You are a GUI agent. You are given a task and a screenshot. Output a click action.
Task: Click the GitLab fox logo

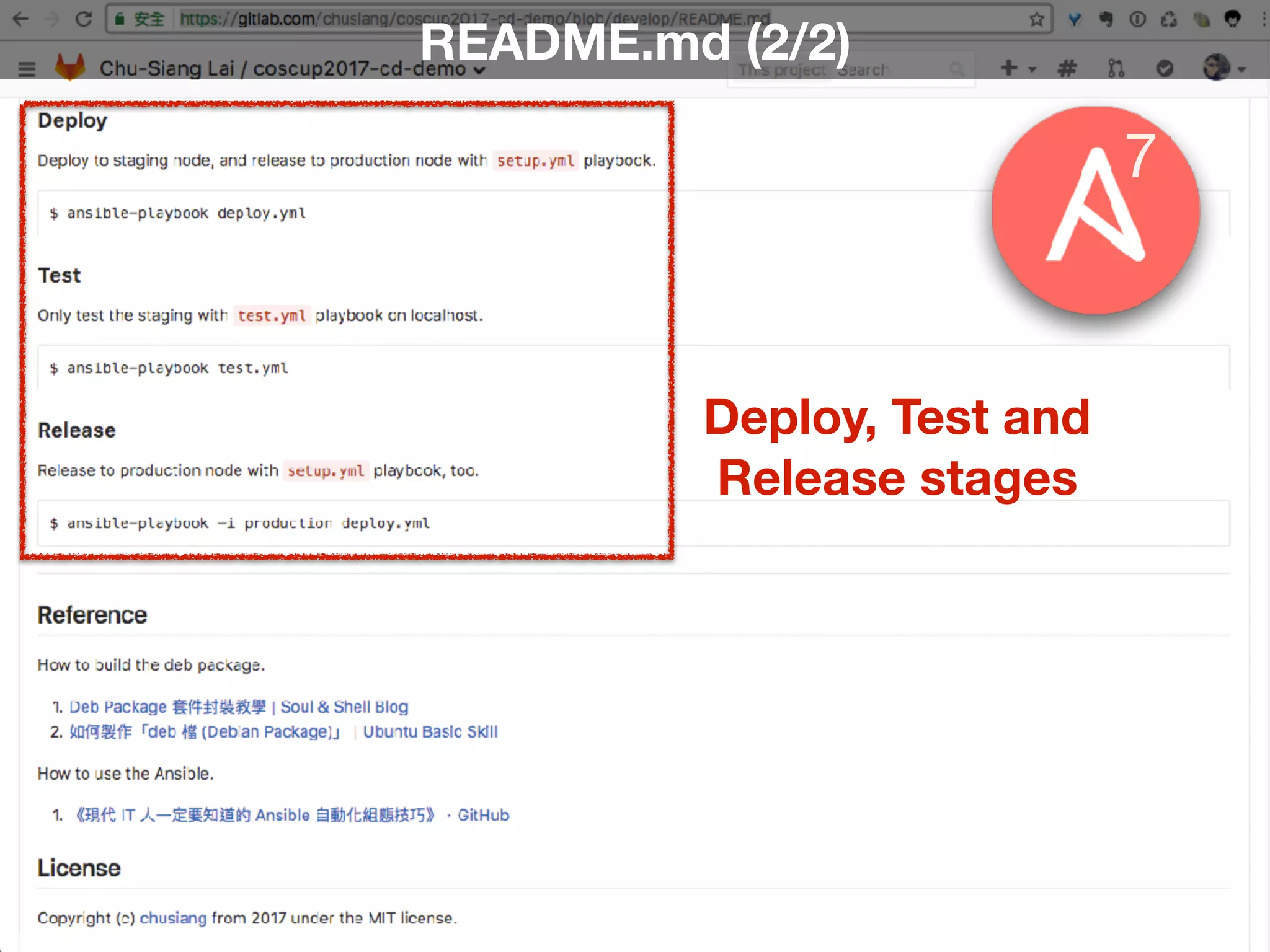click(x=70, y=67)
